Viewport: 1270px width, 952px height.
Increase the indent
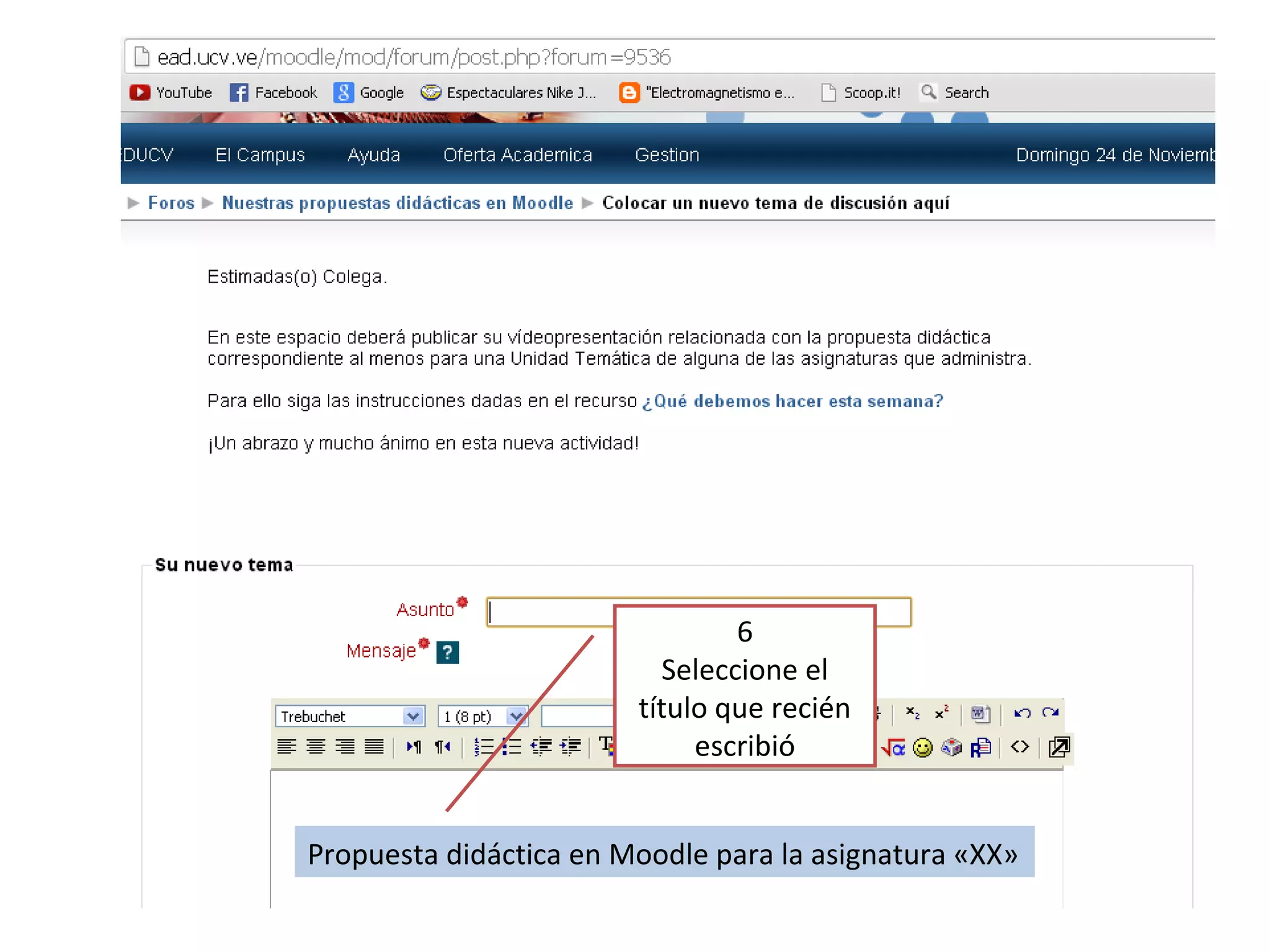click(571, 747)
